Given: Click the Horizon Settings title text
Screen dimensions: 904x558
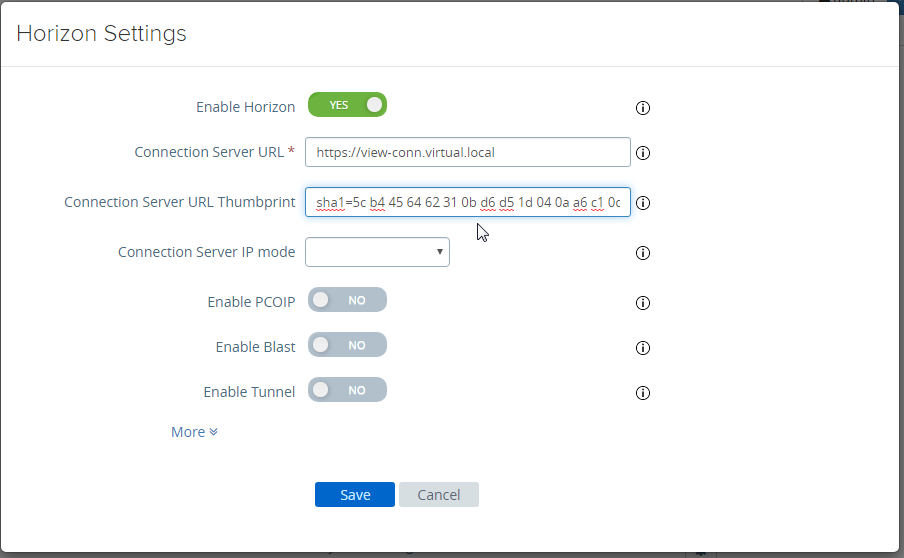Looking at the screenshot, I should coord(101,33).
